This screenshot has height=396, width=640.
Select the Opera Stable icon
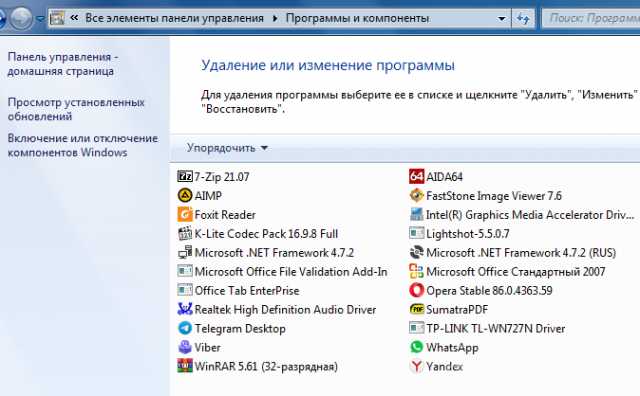[x=416, y=290]
